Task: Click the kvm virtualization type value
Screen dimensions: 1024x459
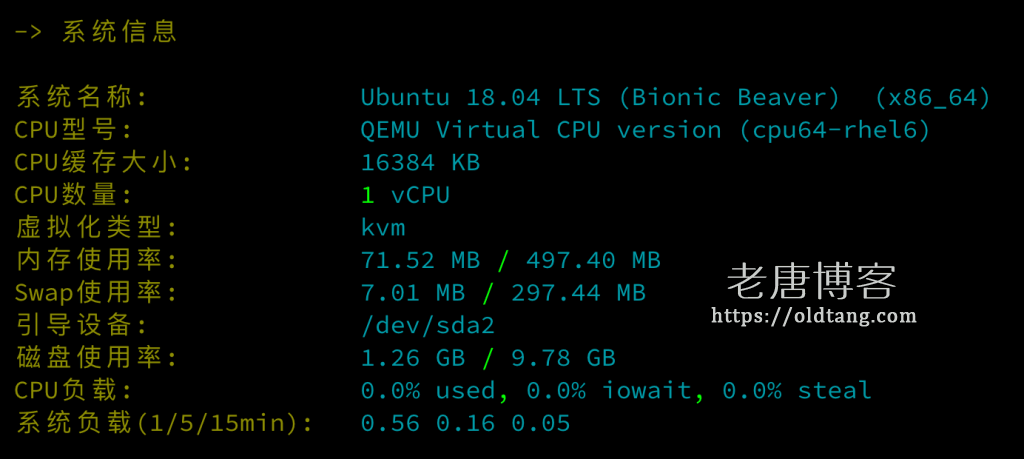Action: 383,228
